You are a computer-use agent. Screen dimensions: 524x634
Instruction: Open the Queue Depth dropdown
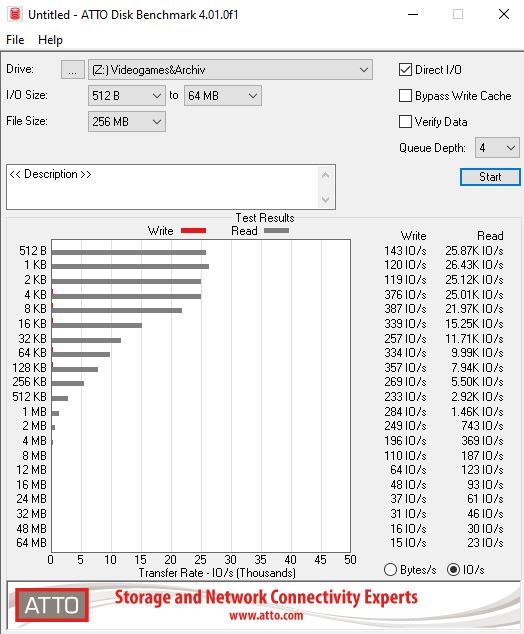pos(497,148)
